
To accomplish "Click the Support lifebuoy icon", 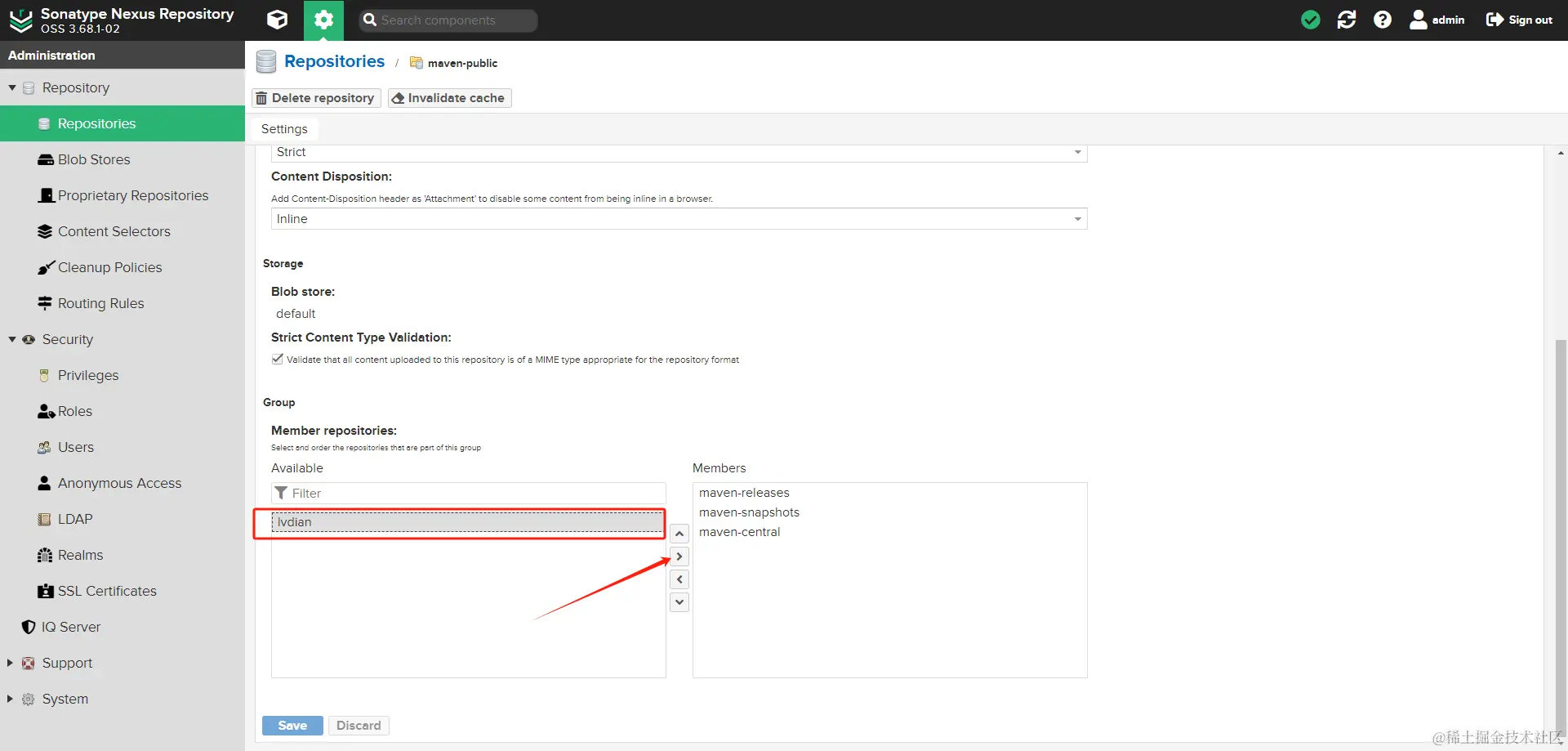I will tap(29, 663).
